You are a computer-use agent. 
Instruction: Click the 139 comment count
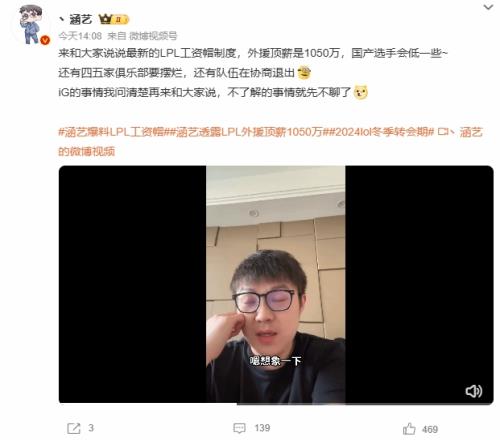click(262, 428)
